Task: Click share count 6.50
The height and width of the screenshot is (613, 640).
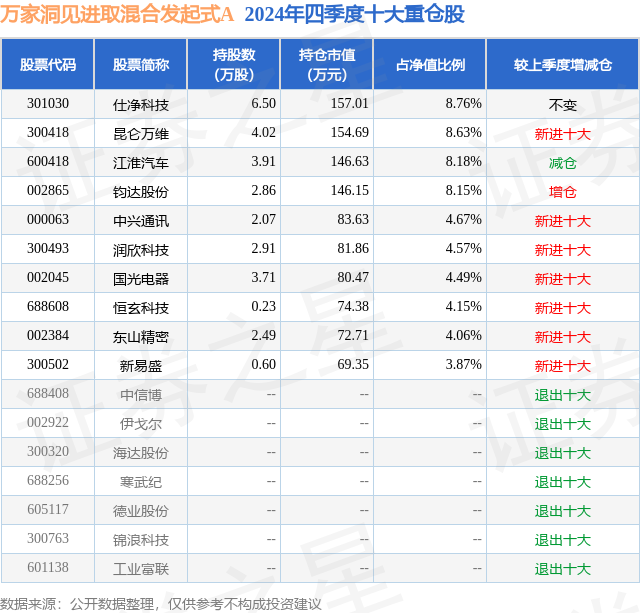Action: (264, 104)
